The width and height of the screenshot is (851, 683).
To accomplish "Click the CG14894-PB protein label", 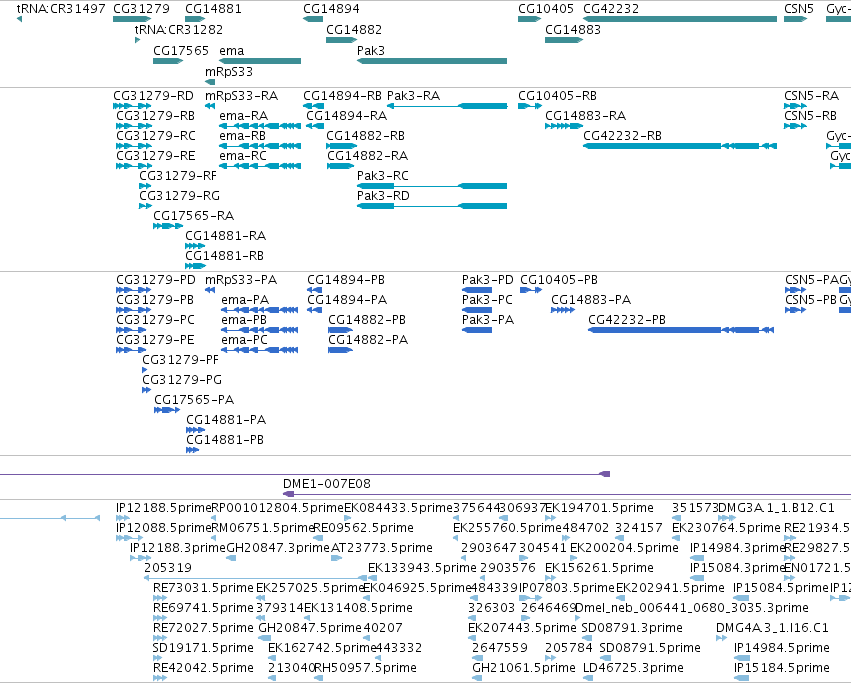I will point(346,280).
